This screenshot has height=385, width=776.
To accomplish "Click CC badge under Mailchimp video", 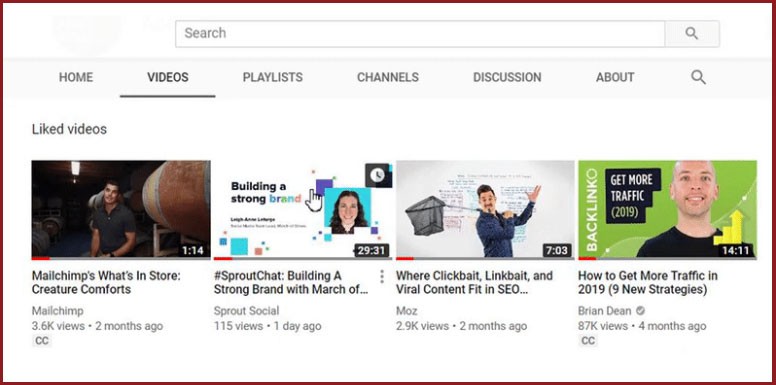I will [42, 340].
